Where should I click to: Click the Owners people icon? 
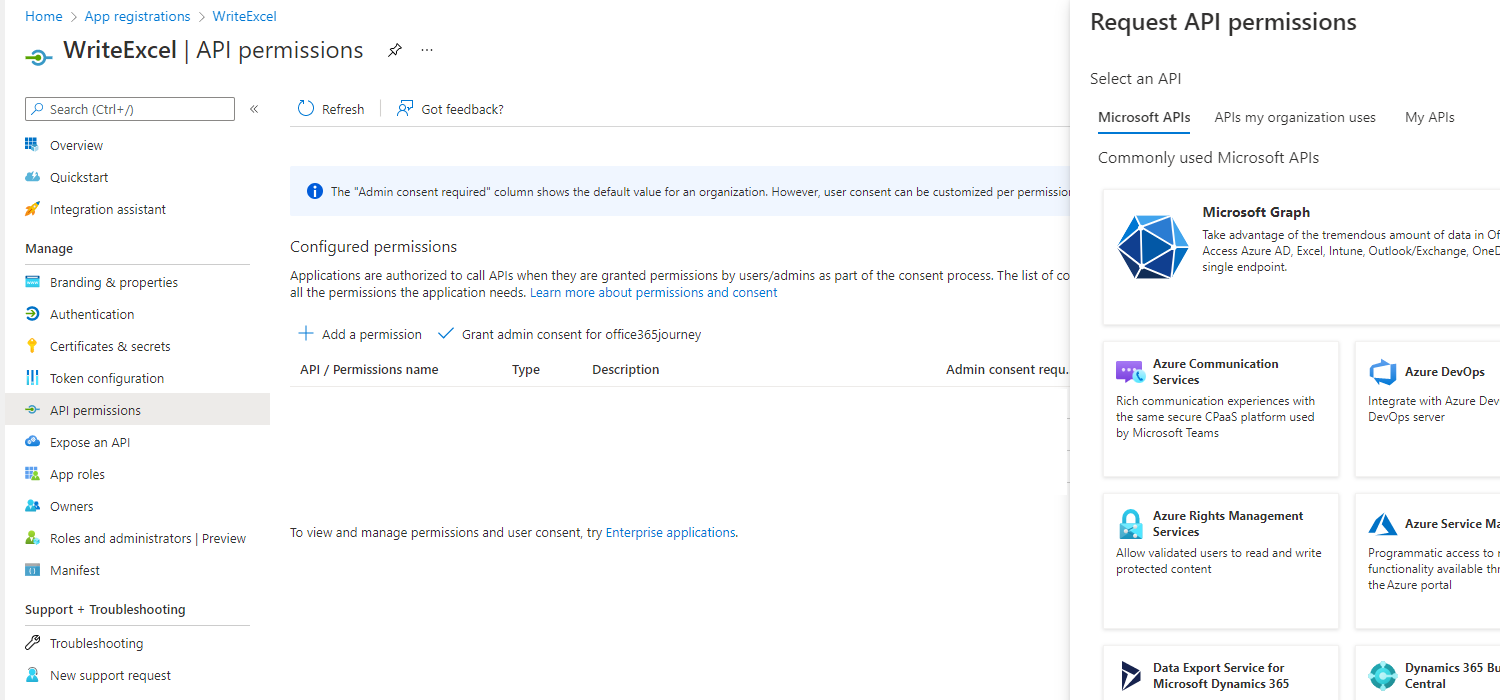point(32,506)
